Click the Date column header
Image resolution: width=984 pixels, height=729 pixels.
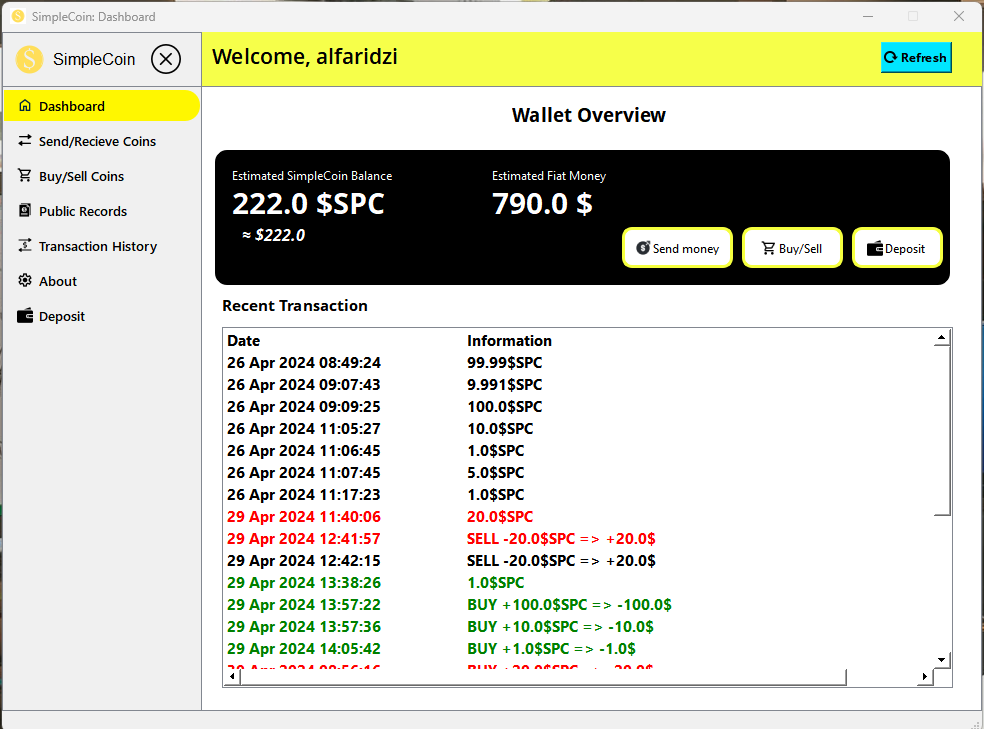(x=243, y=341)
